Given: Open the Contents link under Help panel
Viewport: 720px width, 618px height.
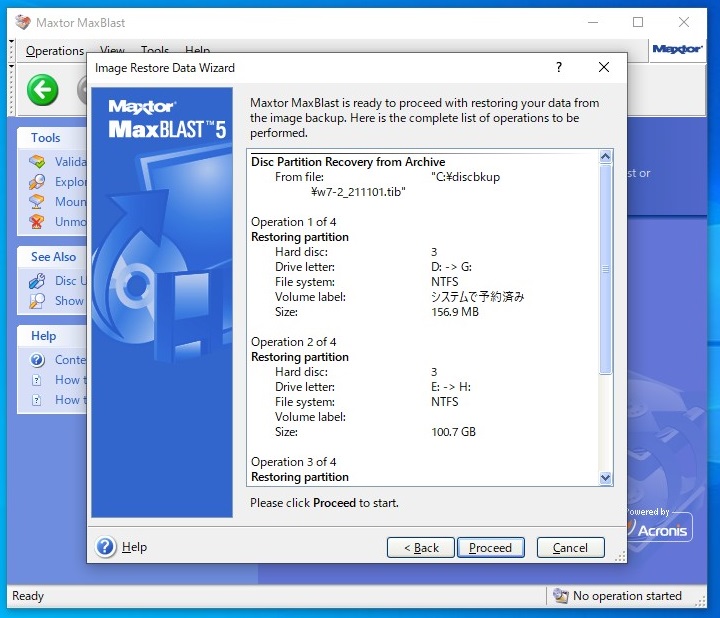Looking at the screenshot, I should (70, 360).
